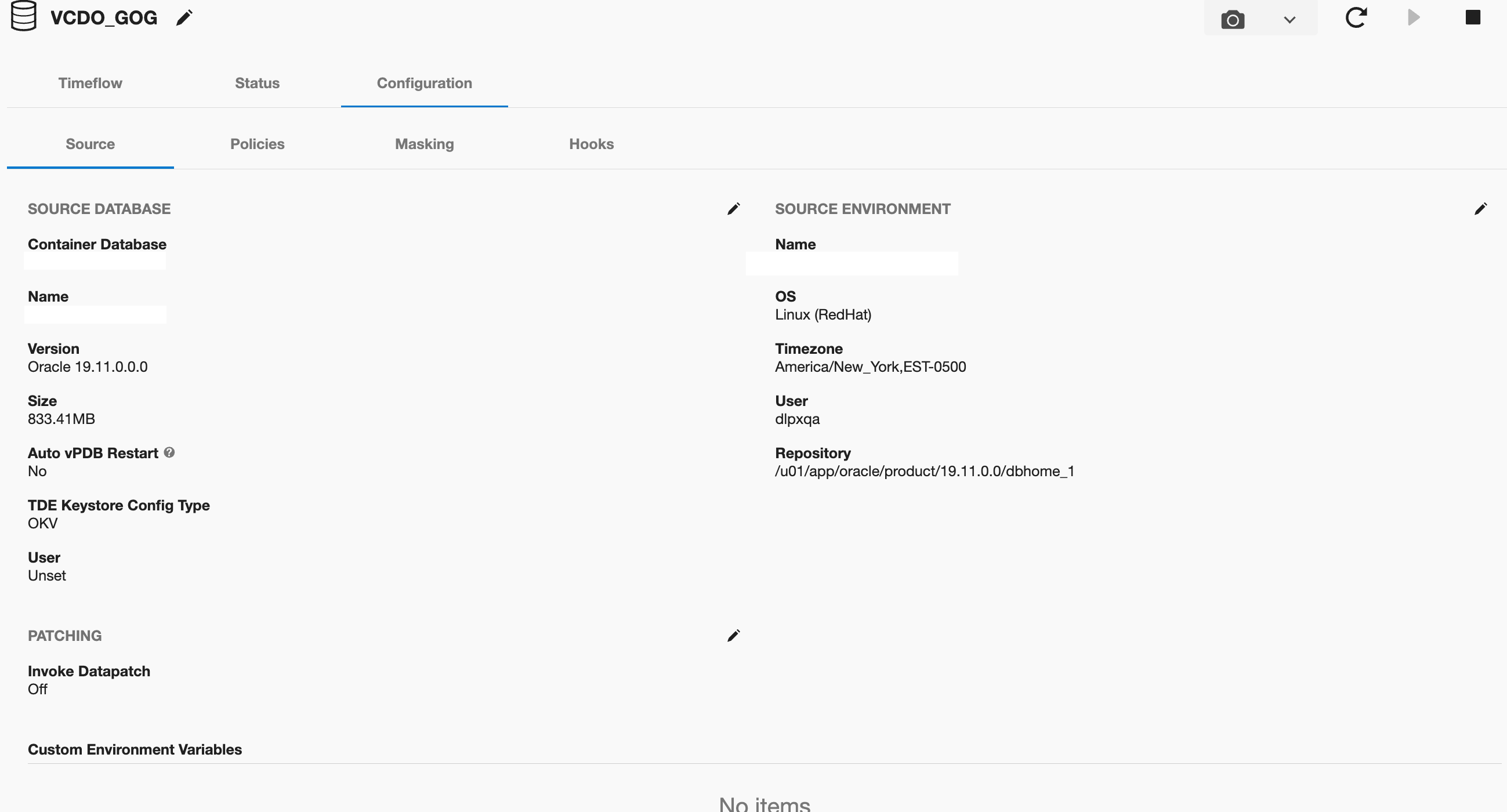Viewport: 1507px width, 812px height.
Task: Click the refresh/reload icon
Action: pos(1357,18)
